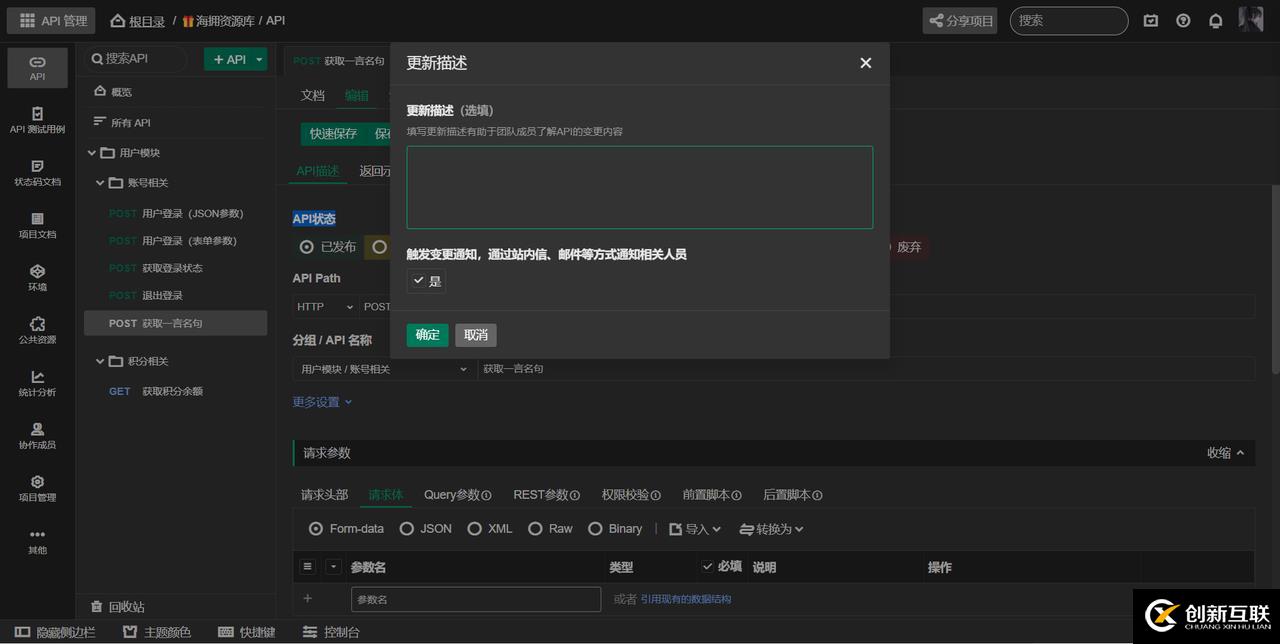Open API 测试用例 in sidebar
The width and height of the screenshot is (1280, 644).
pyautogui.click(x=37, y=120)
